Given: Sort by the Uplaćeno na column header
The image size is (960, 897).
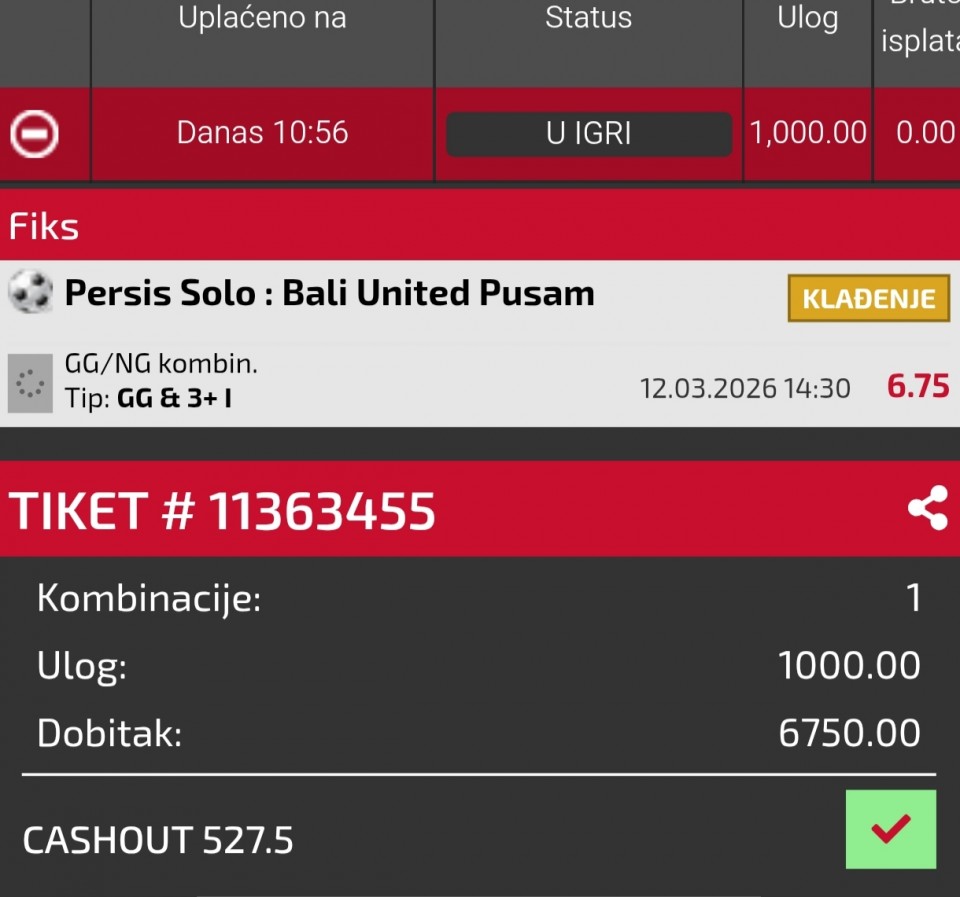Looking at the screenshot, I should tap(262, 20).
